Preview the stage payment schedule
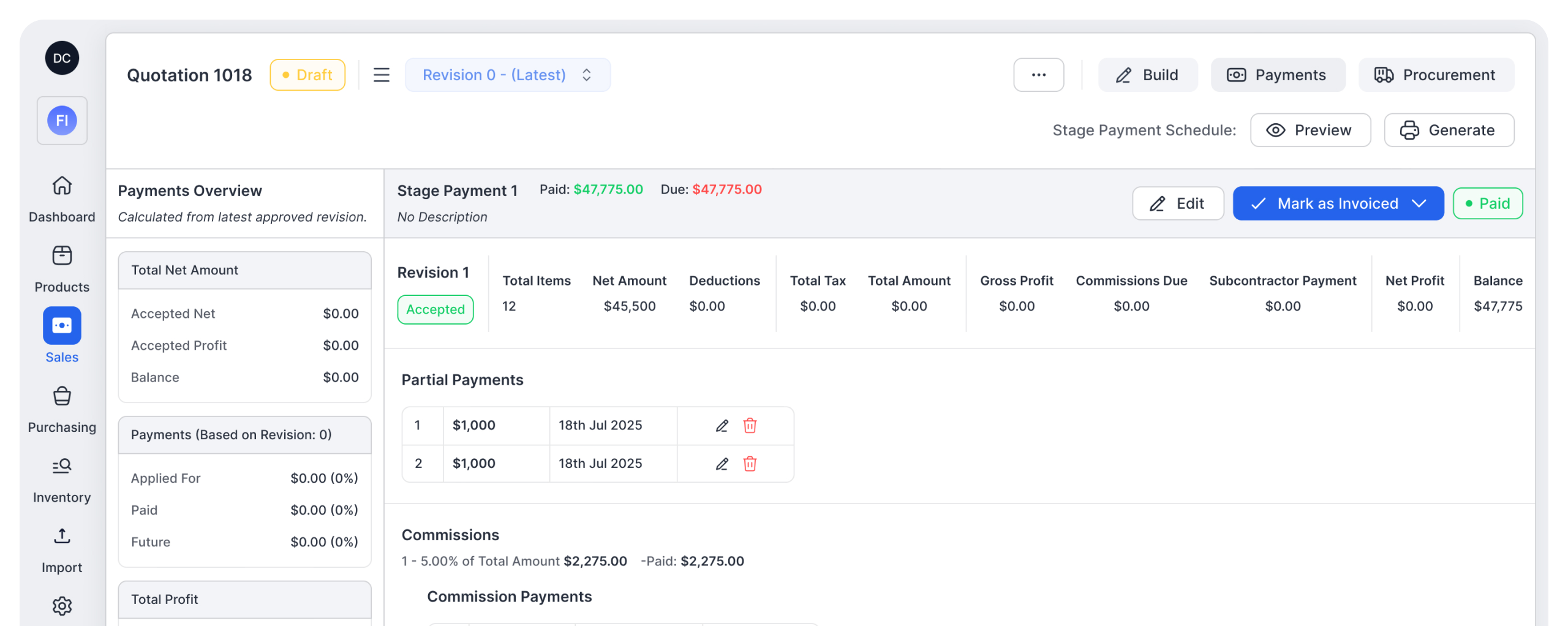 1310,130
